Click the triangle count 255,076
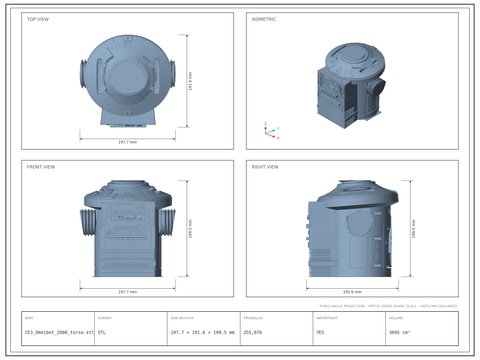 (x=253, y=332)
